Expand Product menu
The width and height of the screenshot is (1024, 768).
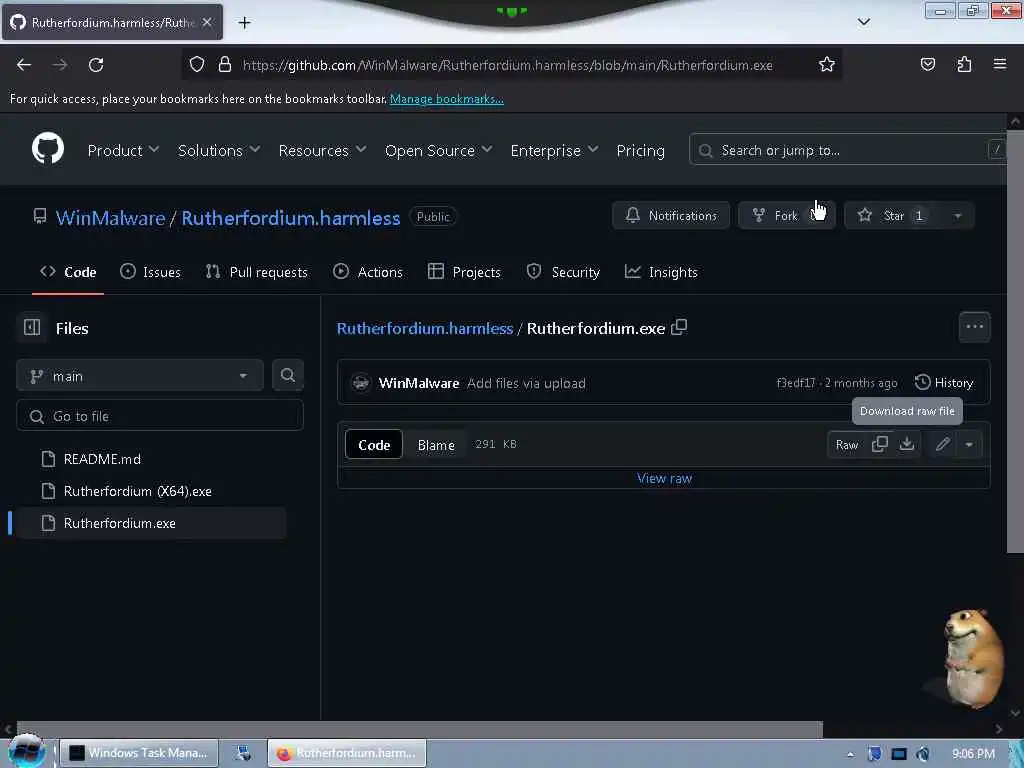pos(123,150)
